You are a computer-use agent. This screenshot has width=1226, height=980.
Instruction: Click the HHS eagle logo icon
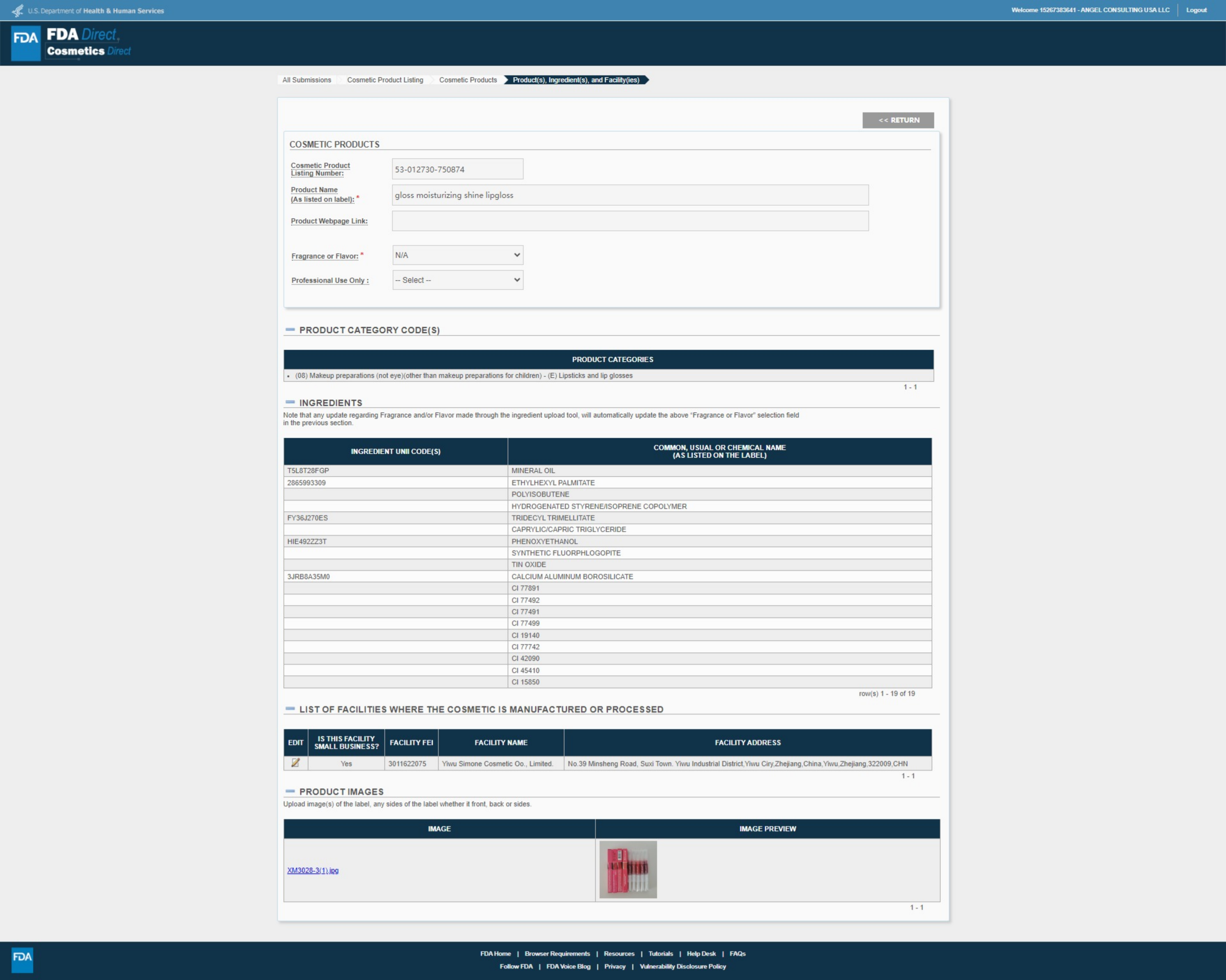click(18, 10)
